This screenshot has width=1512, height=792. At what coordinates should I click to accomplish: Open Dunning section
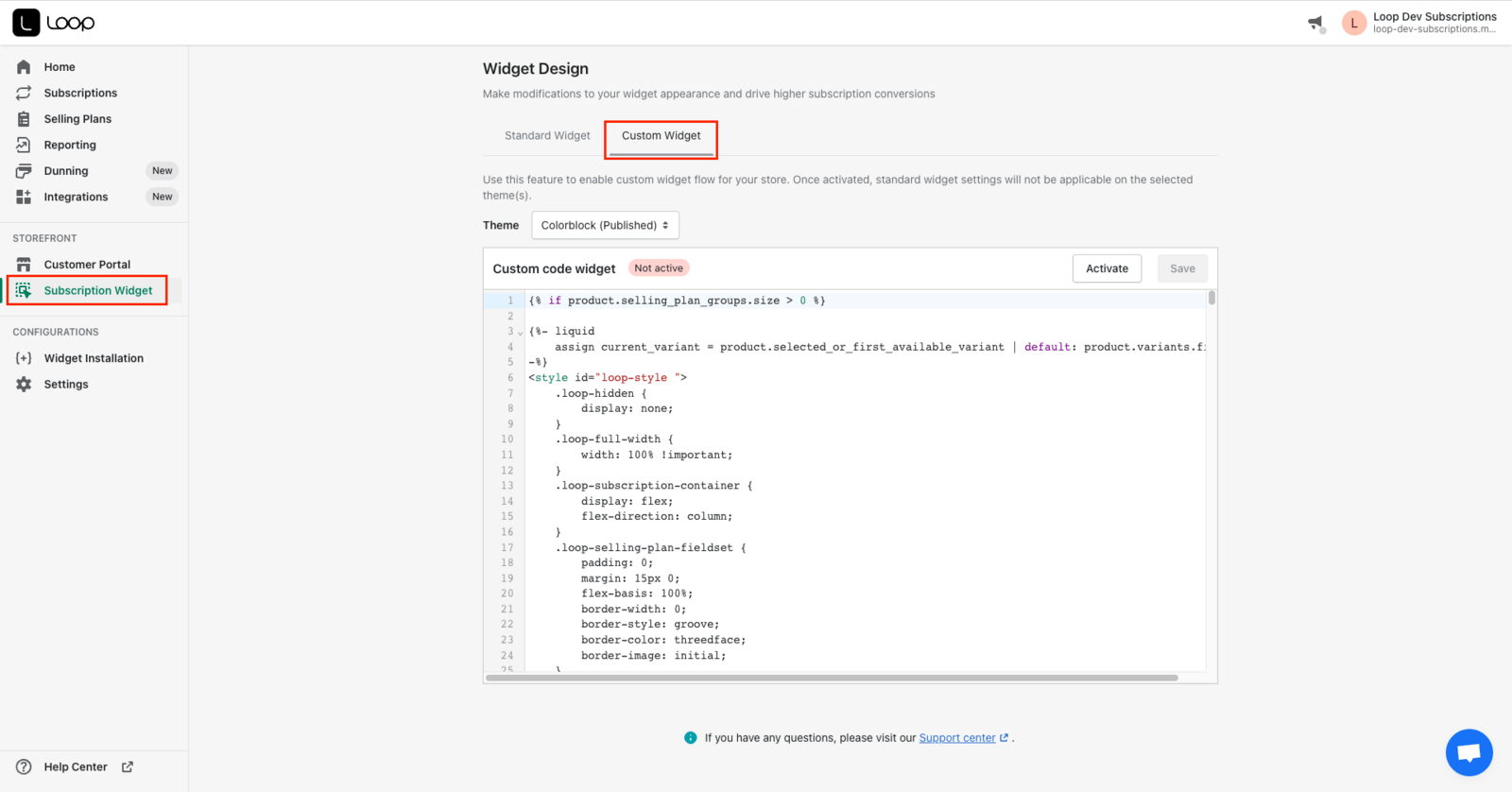[66, 171]
